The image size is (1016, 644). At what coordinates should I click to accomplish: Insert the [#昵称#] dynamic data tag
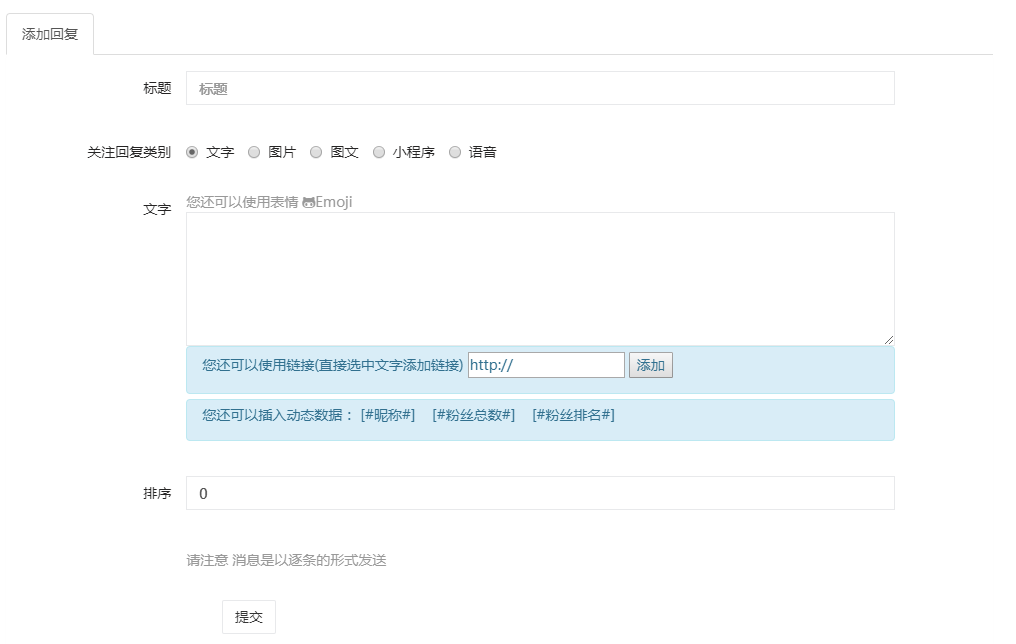(x=388, y=415)
